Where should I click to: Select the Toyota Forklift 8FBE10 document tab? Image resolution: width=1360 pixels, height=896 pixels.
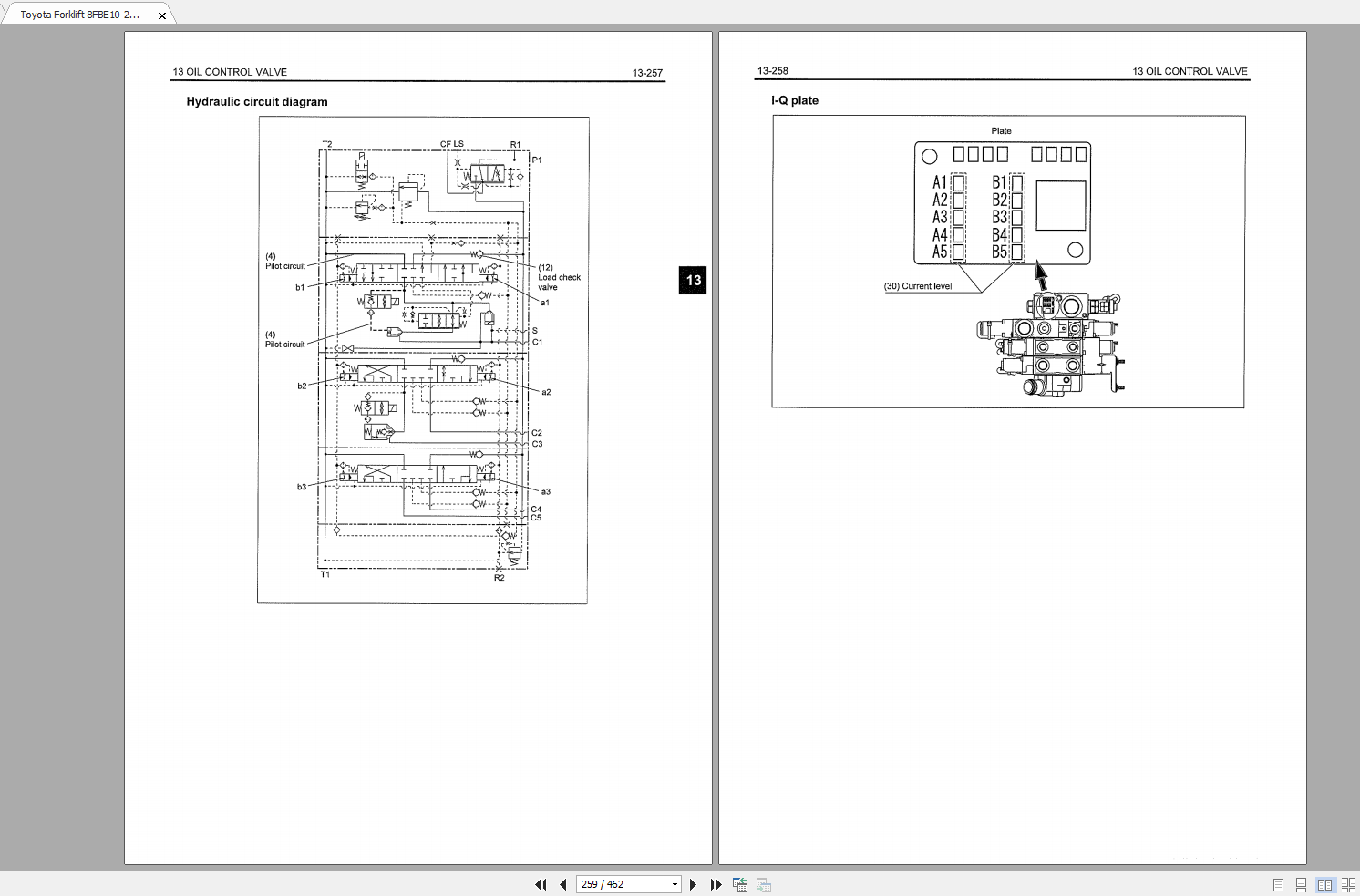pyautogui.click(x=80, y=15)
